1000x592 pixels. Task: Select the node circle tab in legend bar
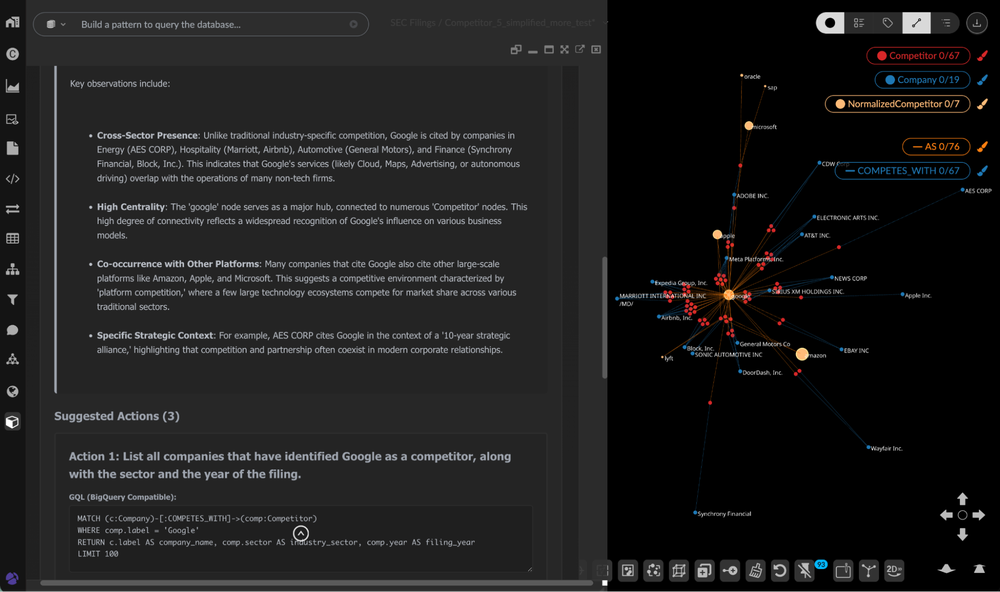pos(829,23)
